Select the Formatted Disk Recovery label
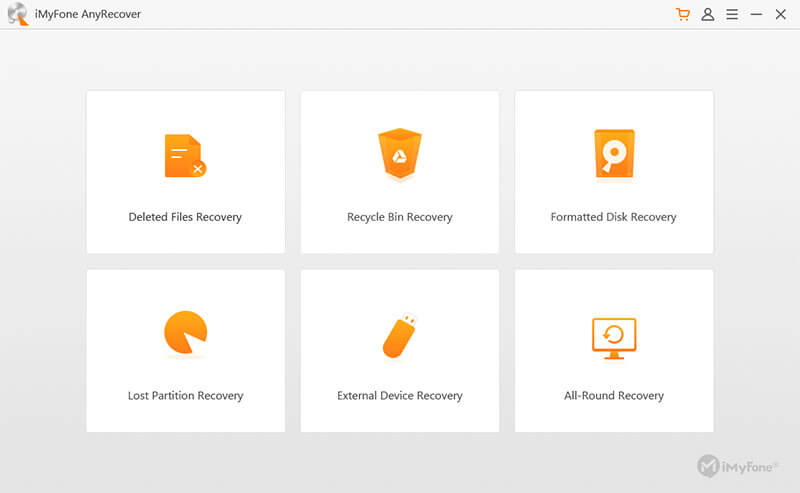 (613, 217)
